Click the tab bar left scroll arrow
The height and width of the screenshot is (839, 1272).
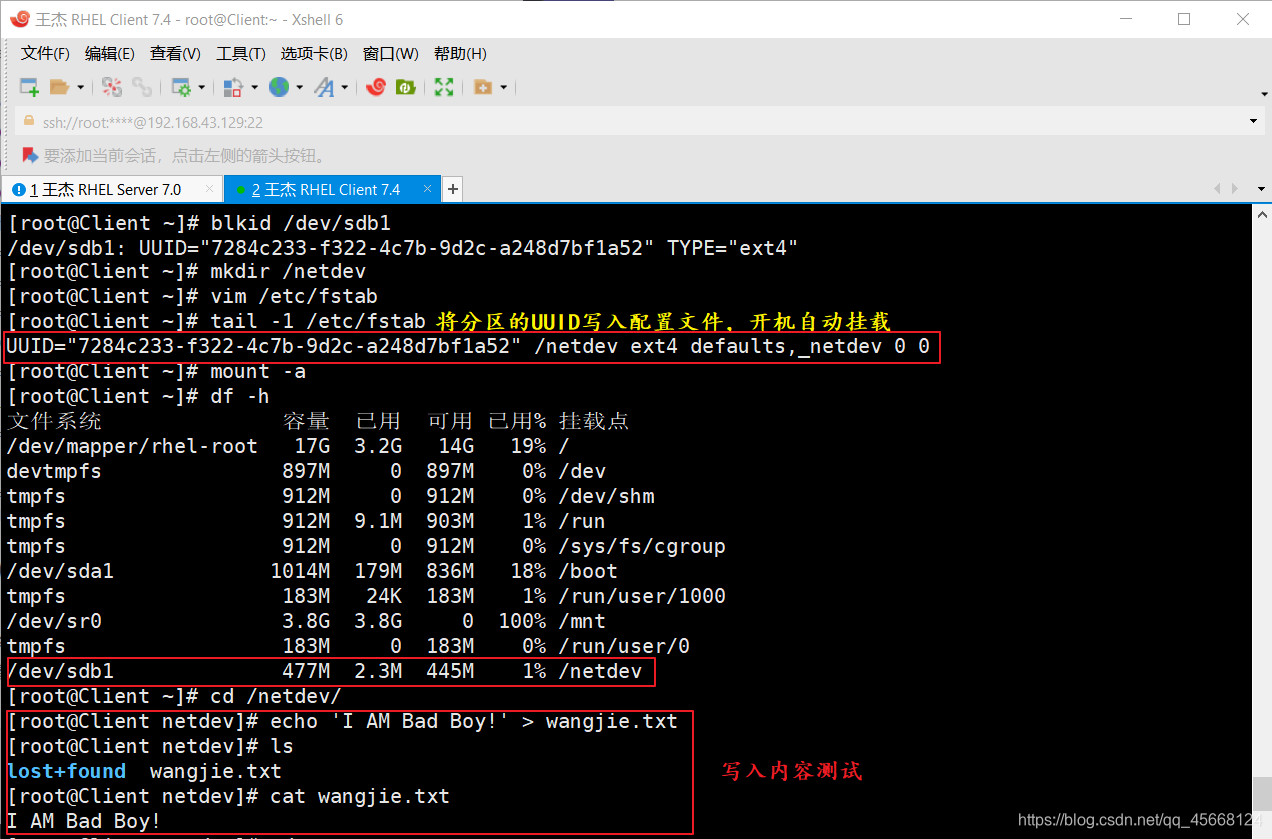click(1217, 188)
